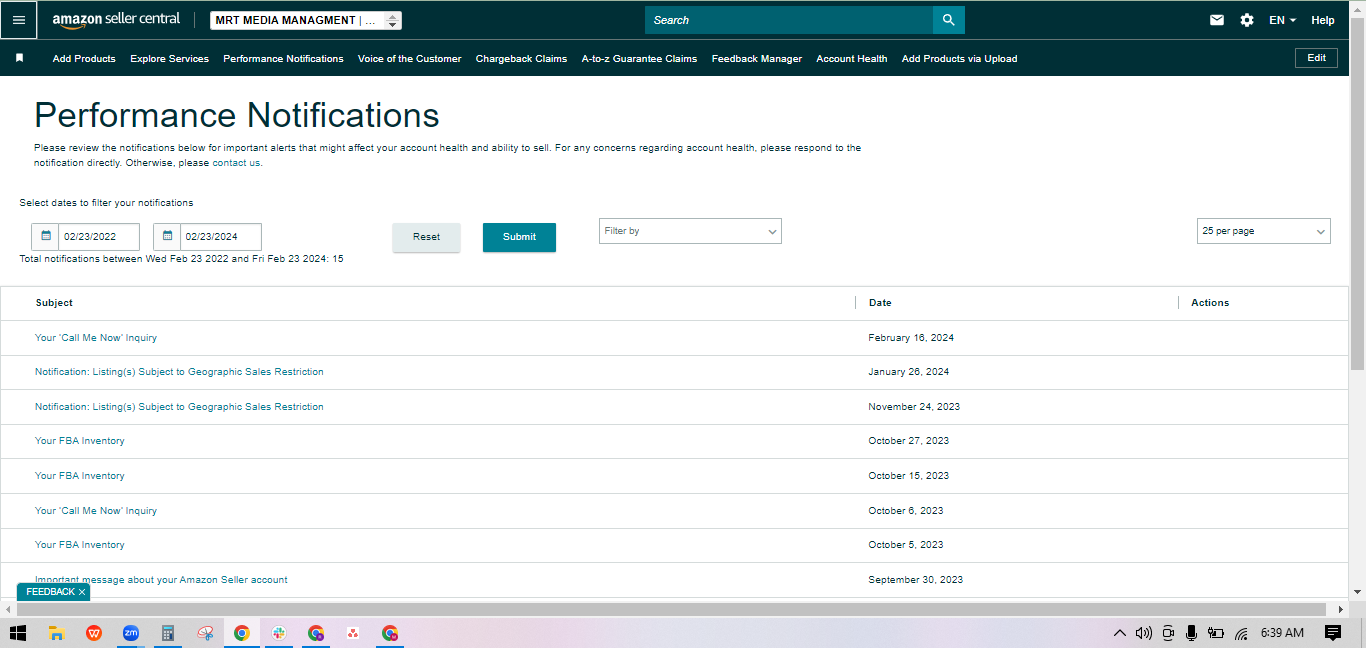Open Zoom from the taskbar
The width and height of the screenshot is (1366, 648).
131,633
